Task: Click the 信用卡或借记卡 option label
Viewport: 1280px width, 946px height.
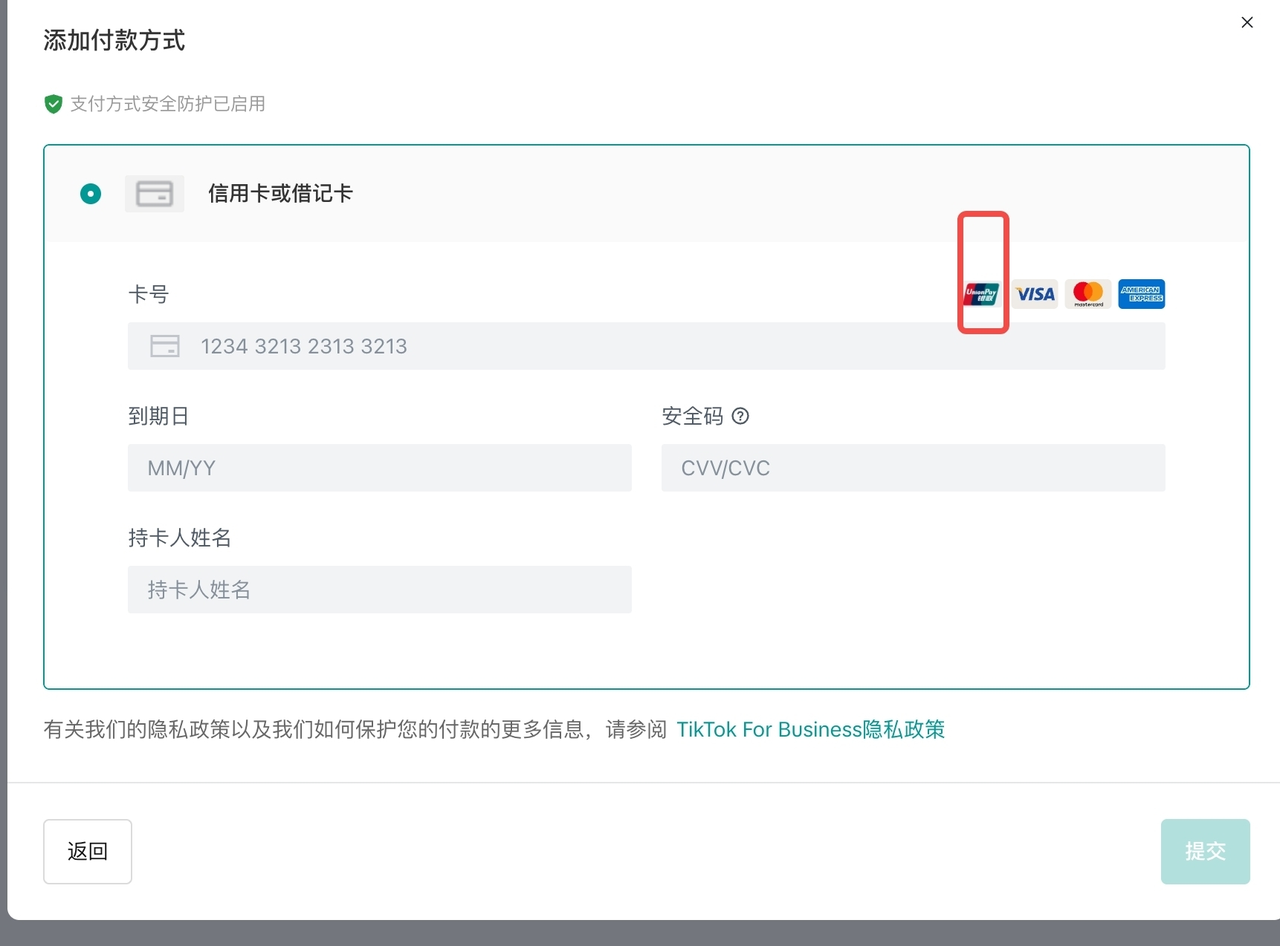Action: [x=280, y=194]
